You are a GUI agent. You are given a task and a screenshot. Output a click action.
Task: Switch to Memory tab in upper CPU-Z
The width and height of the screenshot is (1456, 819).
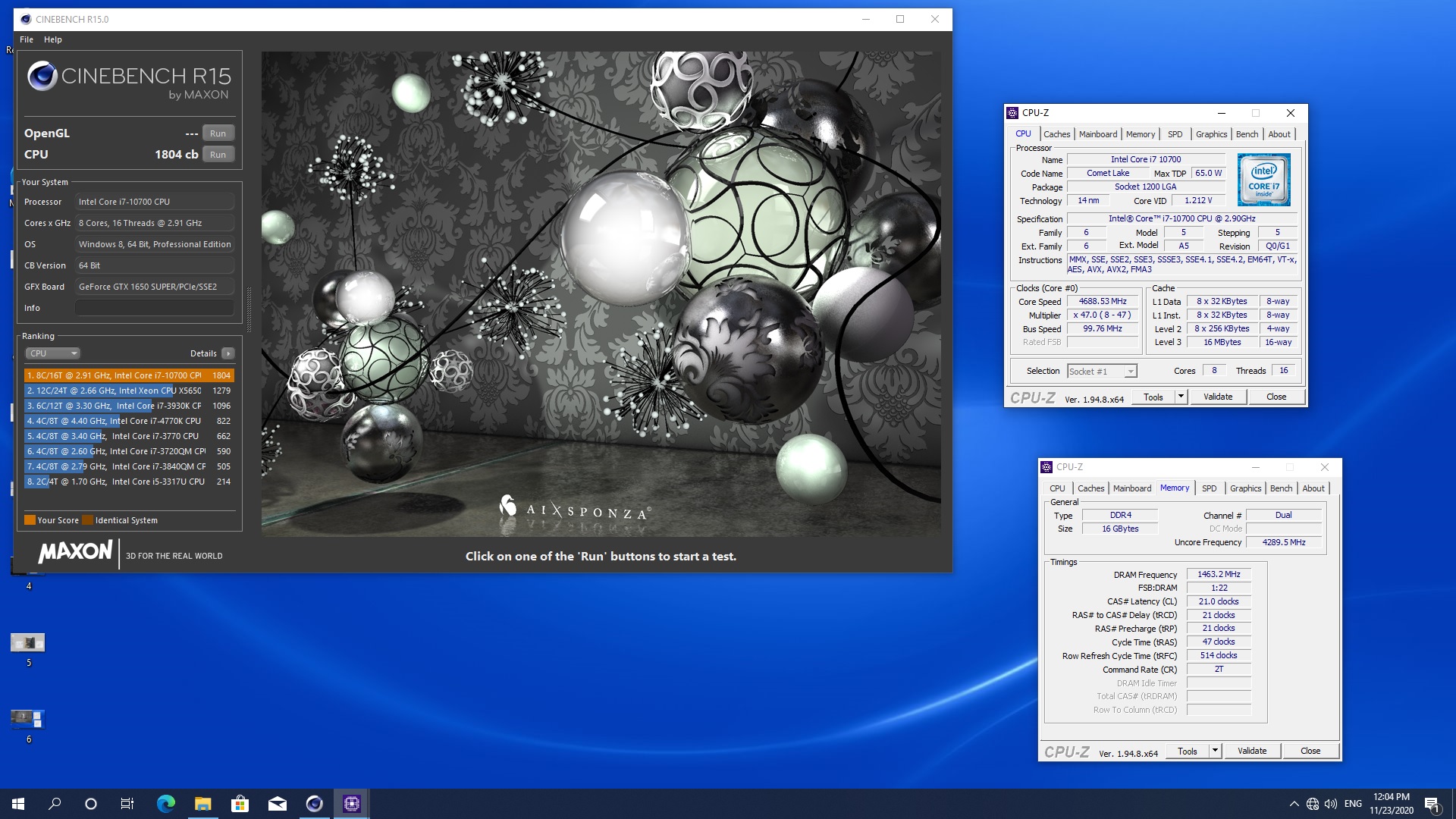[1141, 134]
